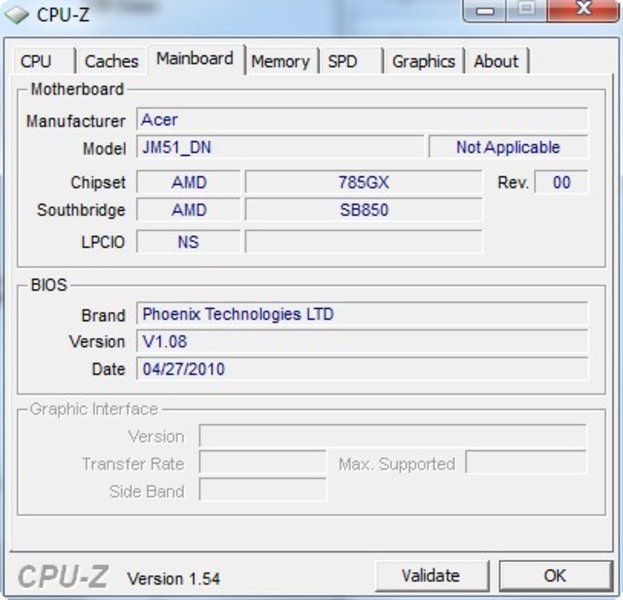Click the Model field JM51_DN
The image size is (623, 600).
[280, 147]
